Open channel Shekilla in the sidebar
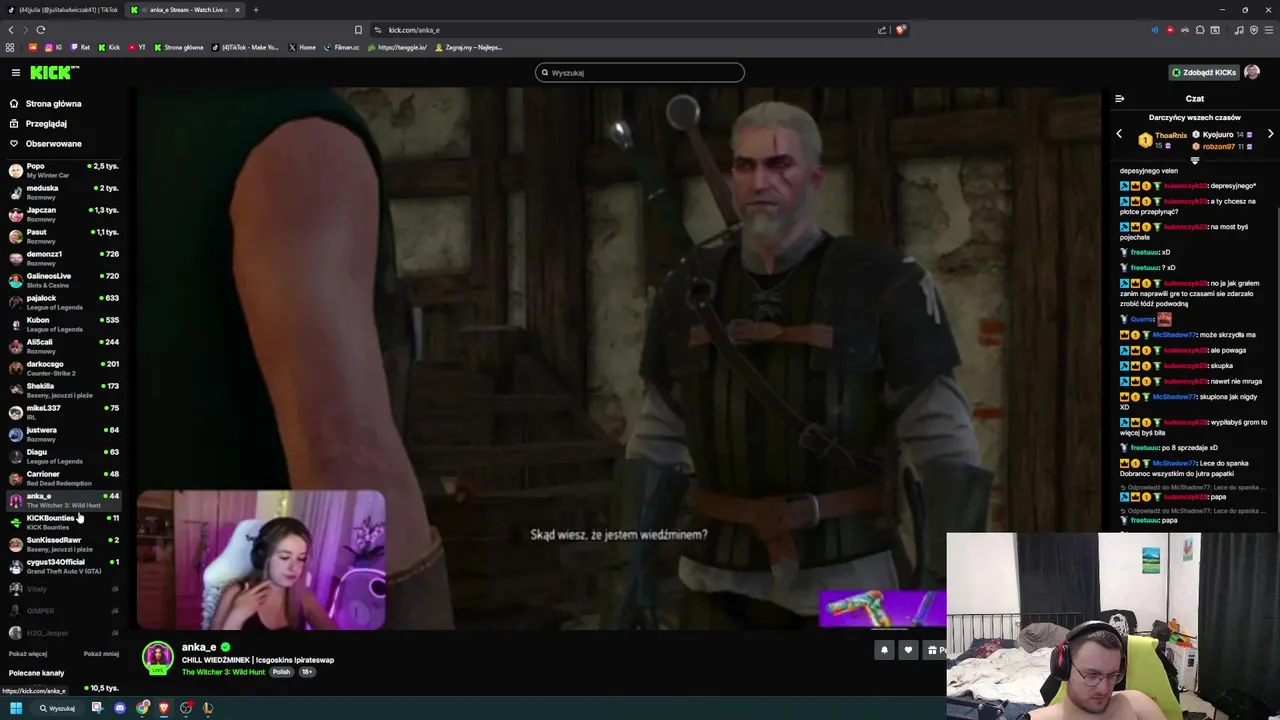The image size is (1280, 720). [62, 390]
